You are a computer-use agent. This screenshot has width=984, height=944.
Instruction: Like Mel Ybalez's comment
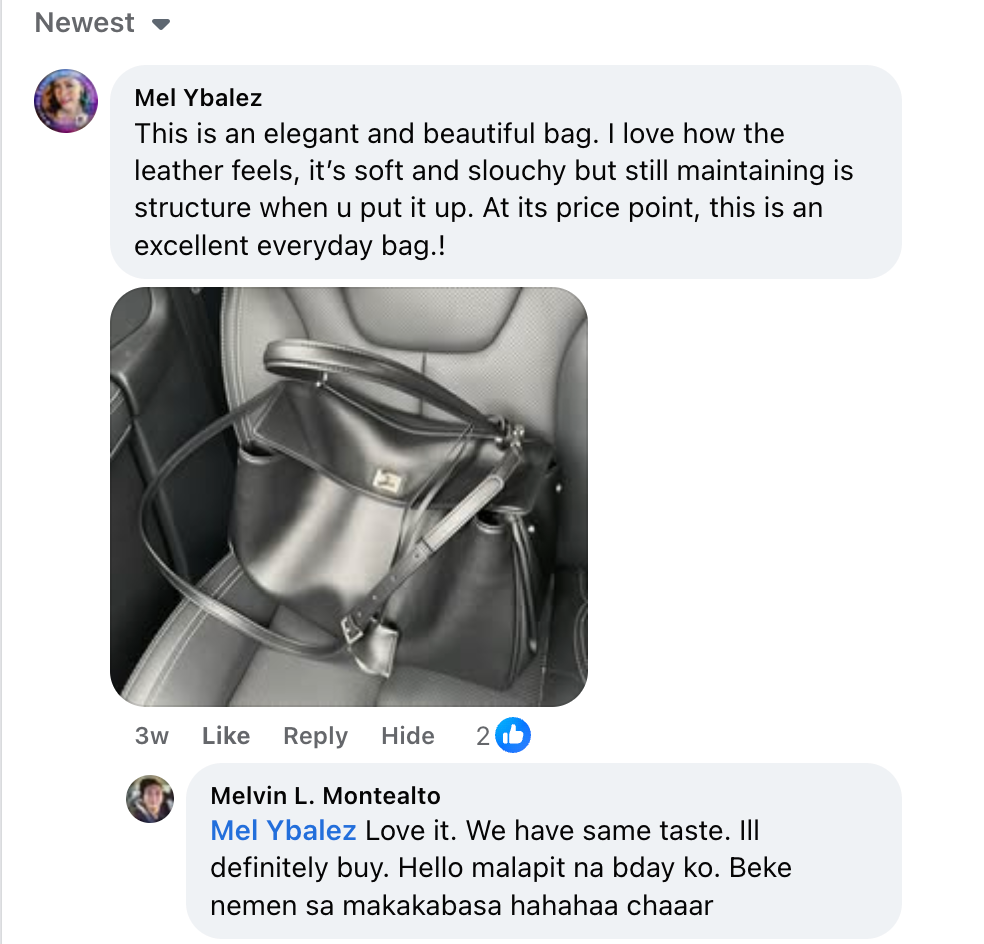[x=225, y=736]
